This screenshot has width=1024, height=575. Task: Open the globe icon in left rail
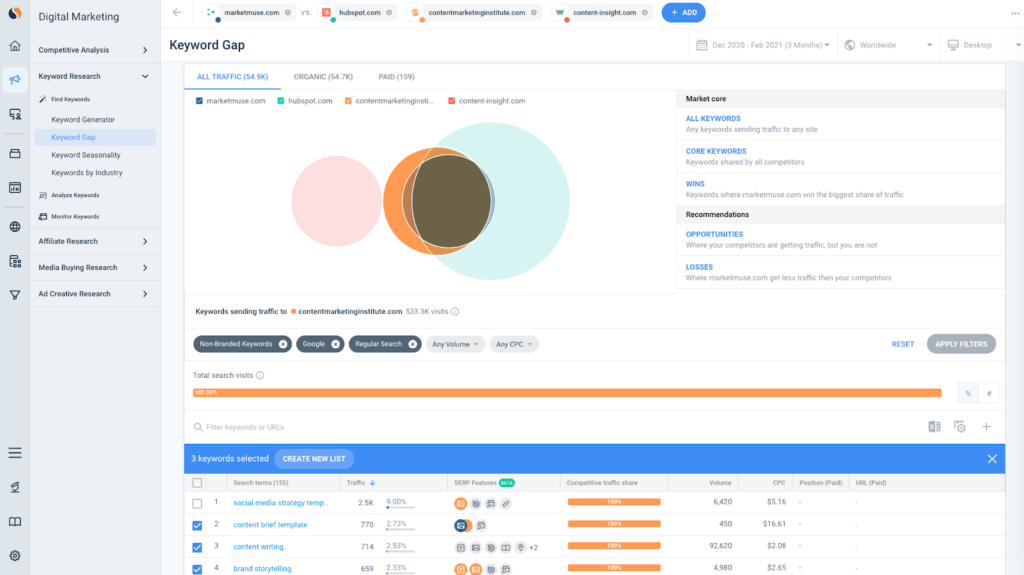coord(14,227)
